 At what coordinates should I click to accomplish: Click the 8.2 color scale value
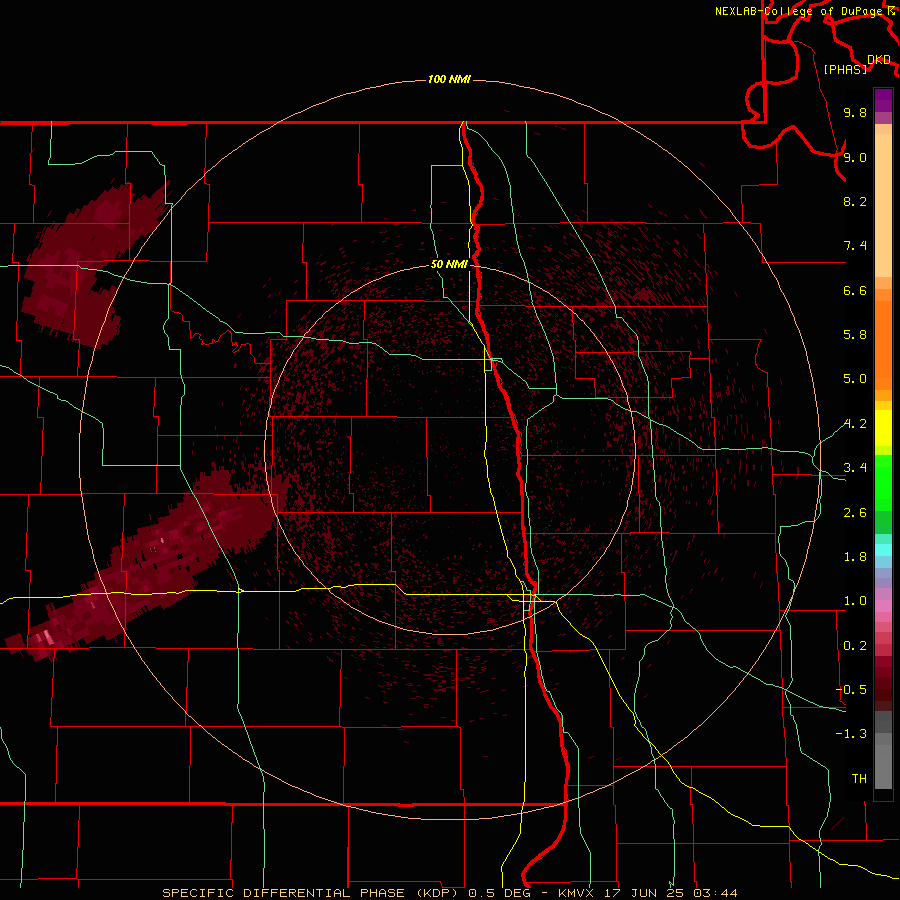855,201
